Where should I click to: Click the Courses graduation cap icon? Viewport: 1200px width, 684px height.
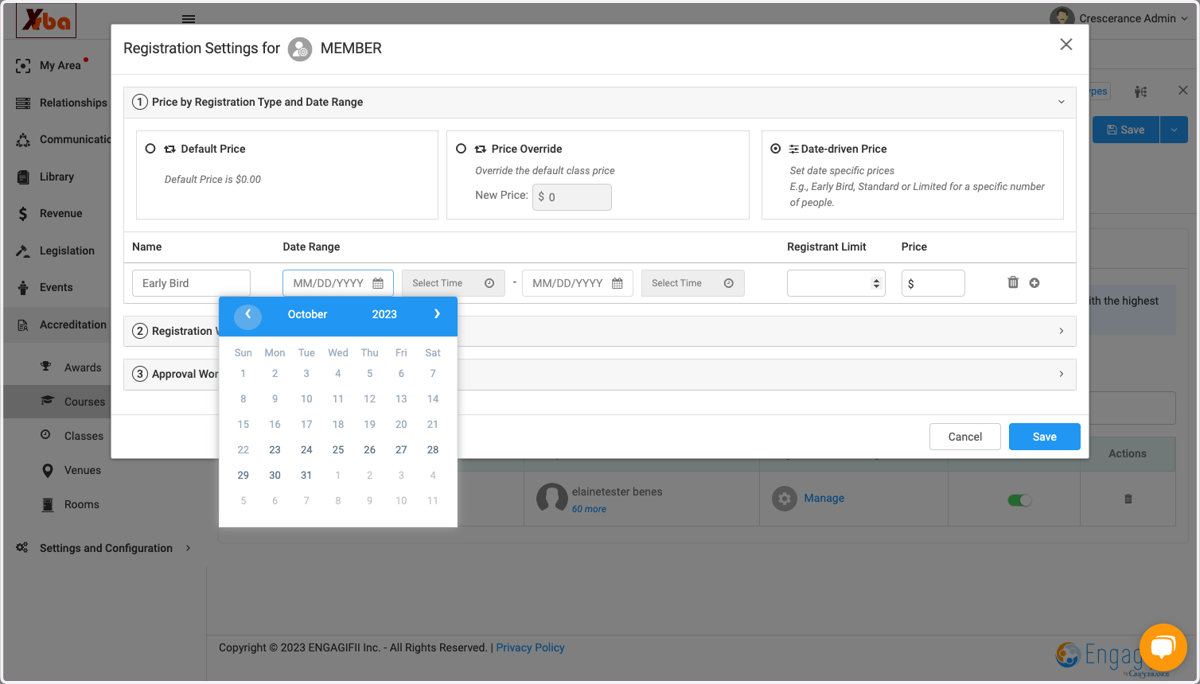point(46,401)
